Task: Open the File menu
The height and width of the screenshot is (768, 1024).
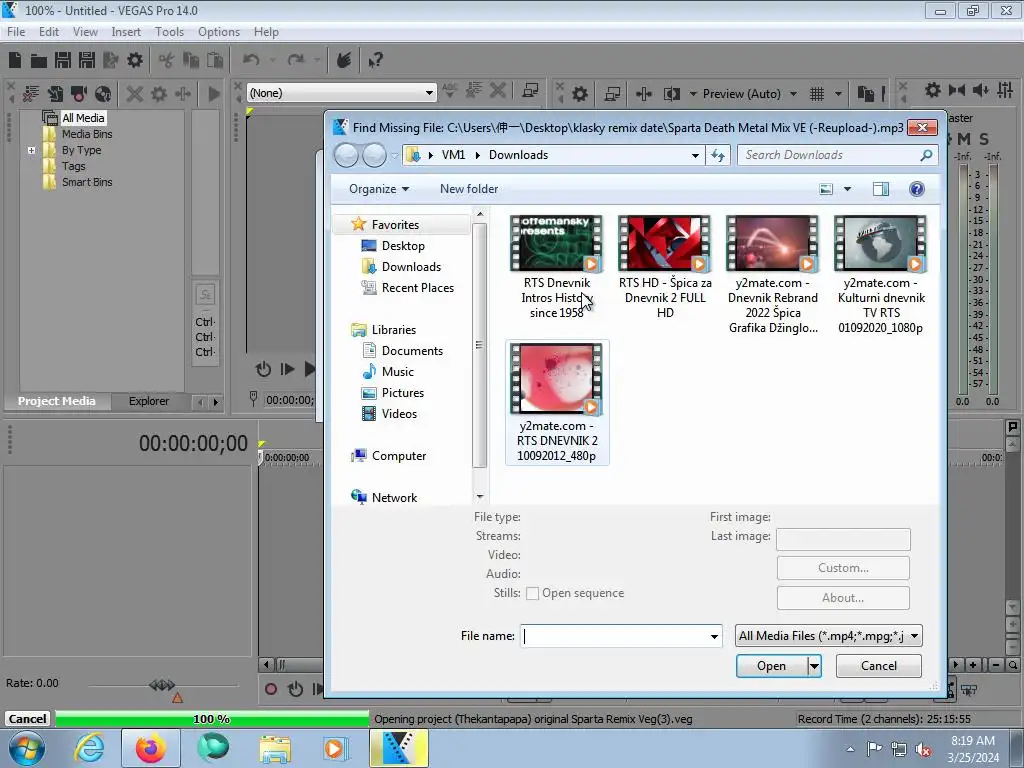Action: coord(16,31)
